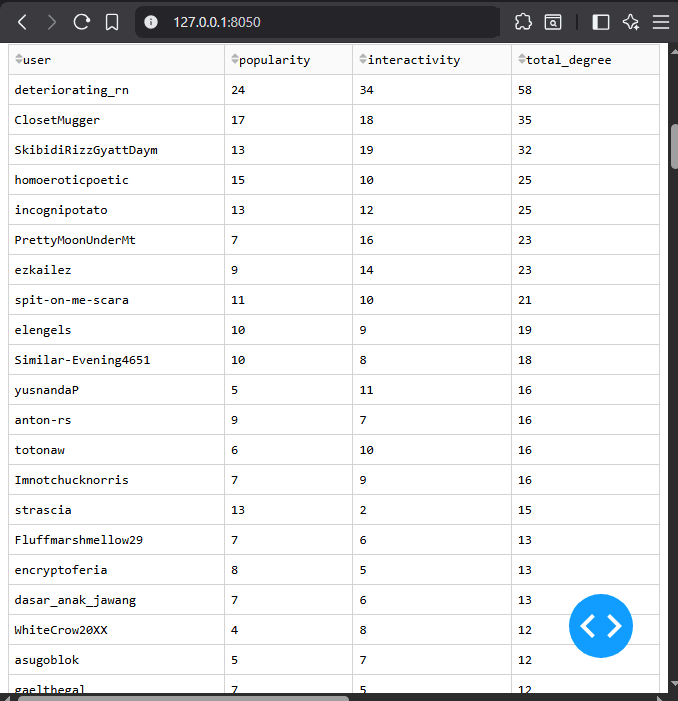Select the ezkailez user cell
678x701 pixels.
[116, 270]
